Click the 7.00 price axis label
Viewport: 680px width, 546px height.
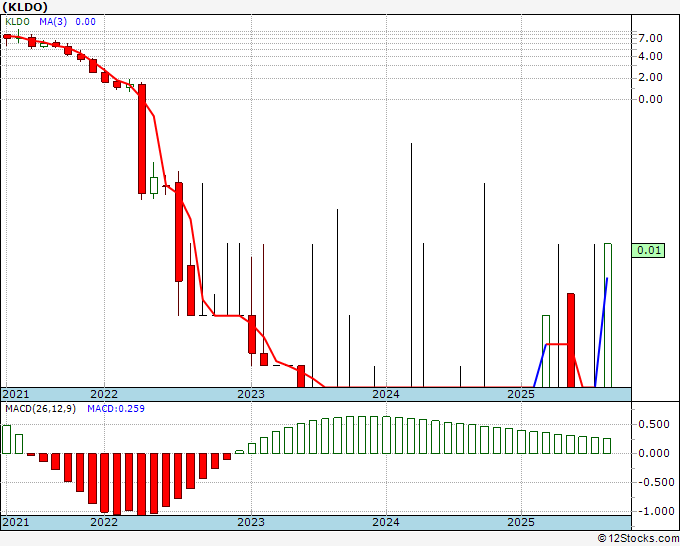(x=650, y=38)
